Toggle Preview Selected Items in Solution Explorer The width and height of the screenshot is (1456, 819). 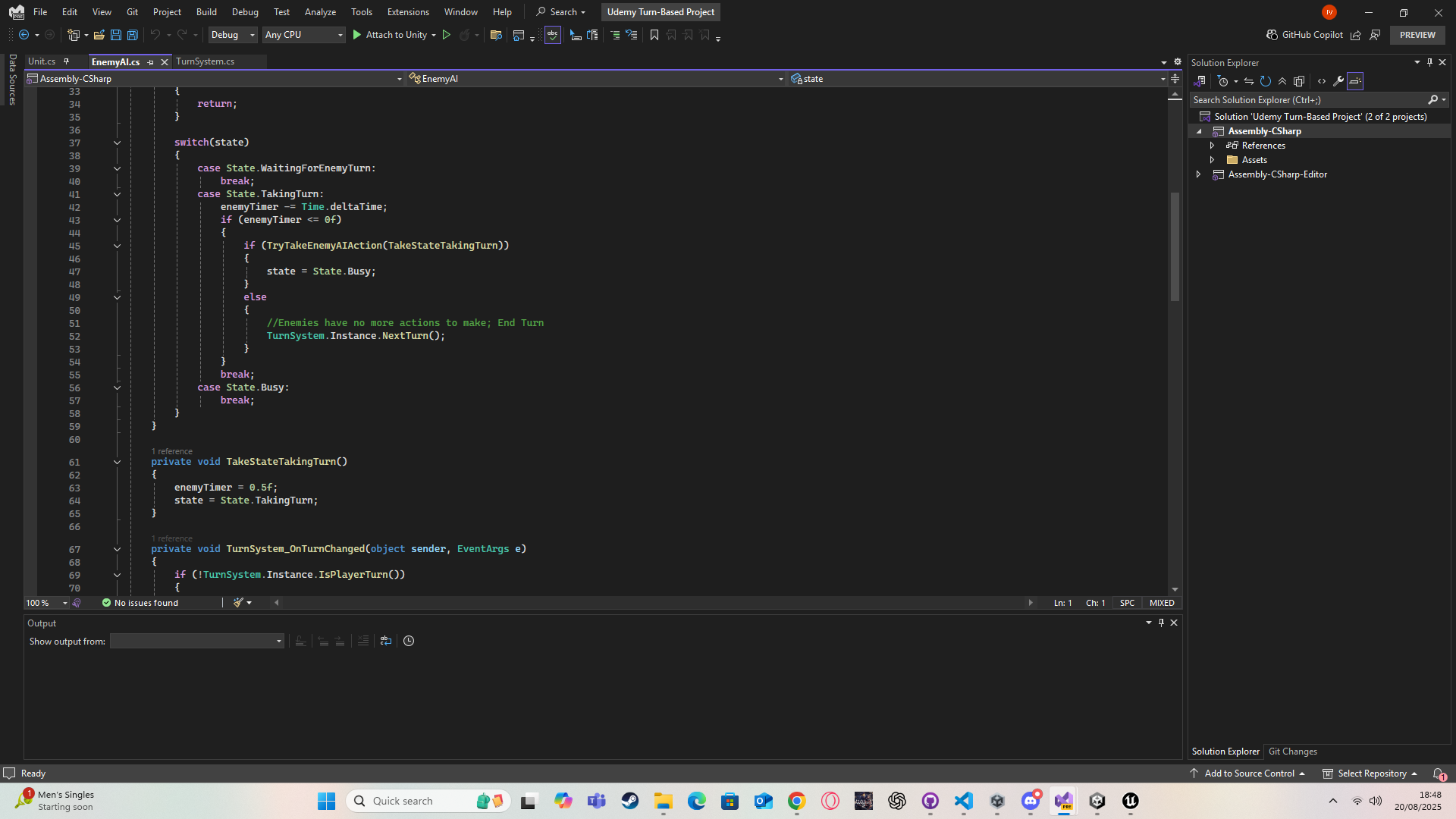1355,81
